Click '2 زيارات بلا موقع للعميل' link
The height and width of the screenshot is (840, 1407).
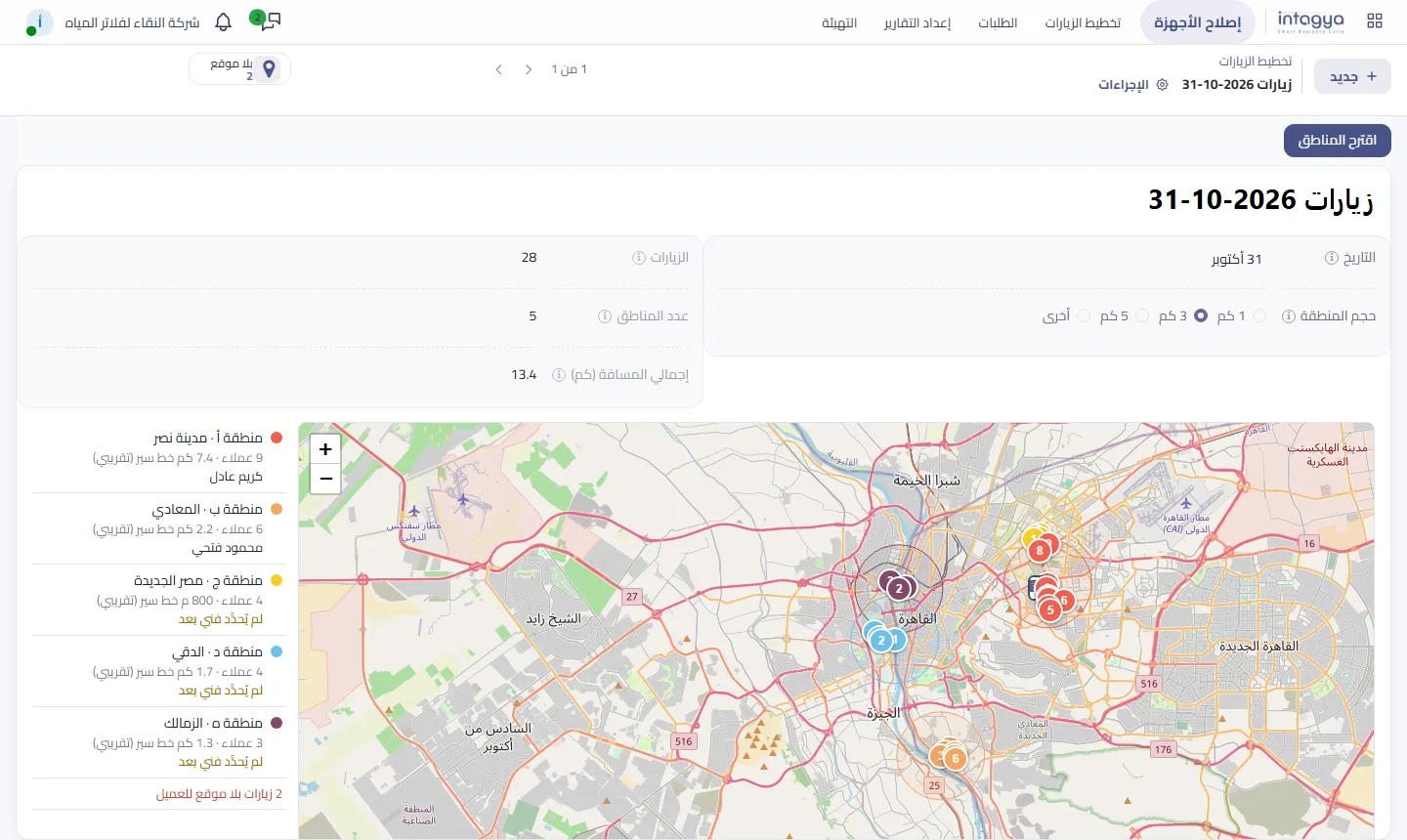pos(219,794)
